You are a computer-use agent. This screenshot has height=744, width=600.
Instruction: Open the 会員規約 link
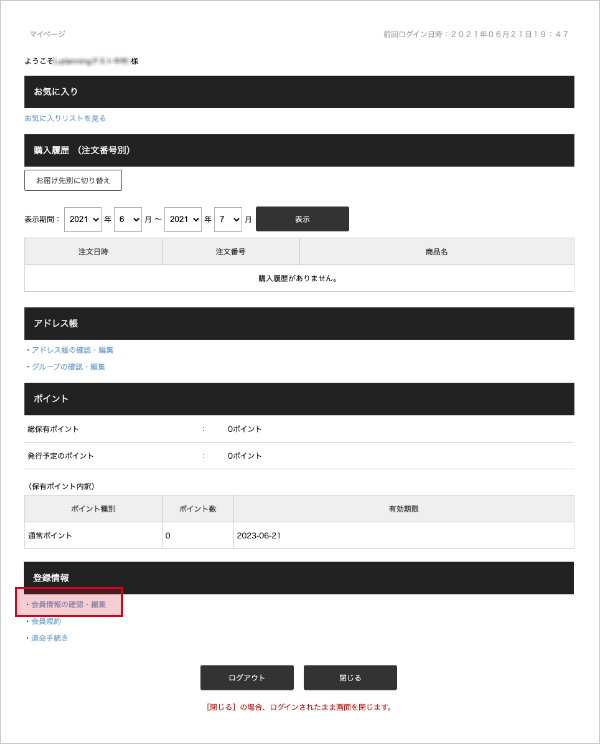point(46,621)
